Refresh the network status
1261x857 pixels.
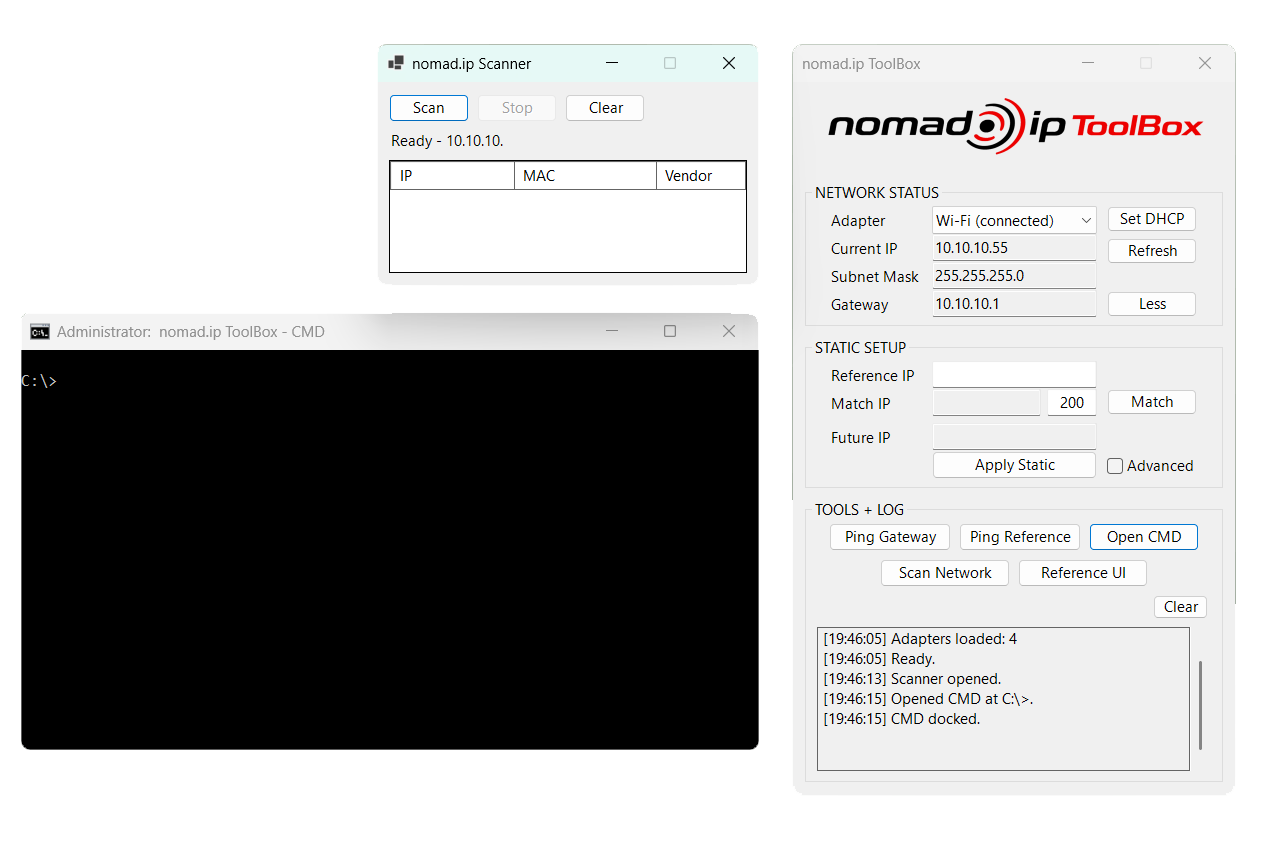[x=1152, y=251]
